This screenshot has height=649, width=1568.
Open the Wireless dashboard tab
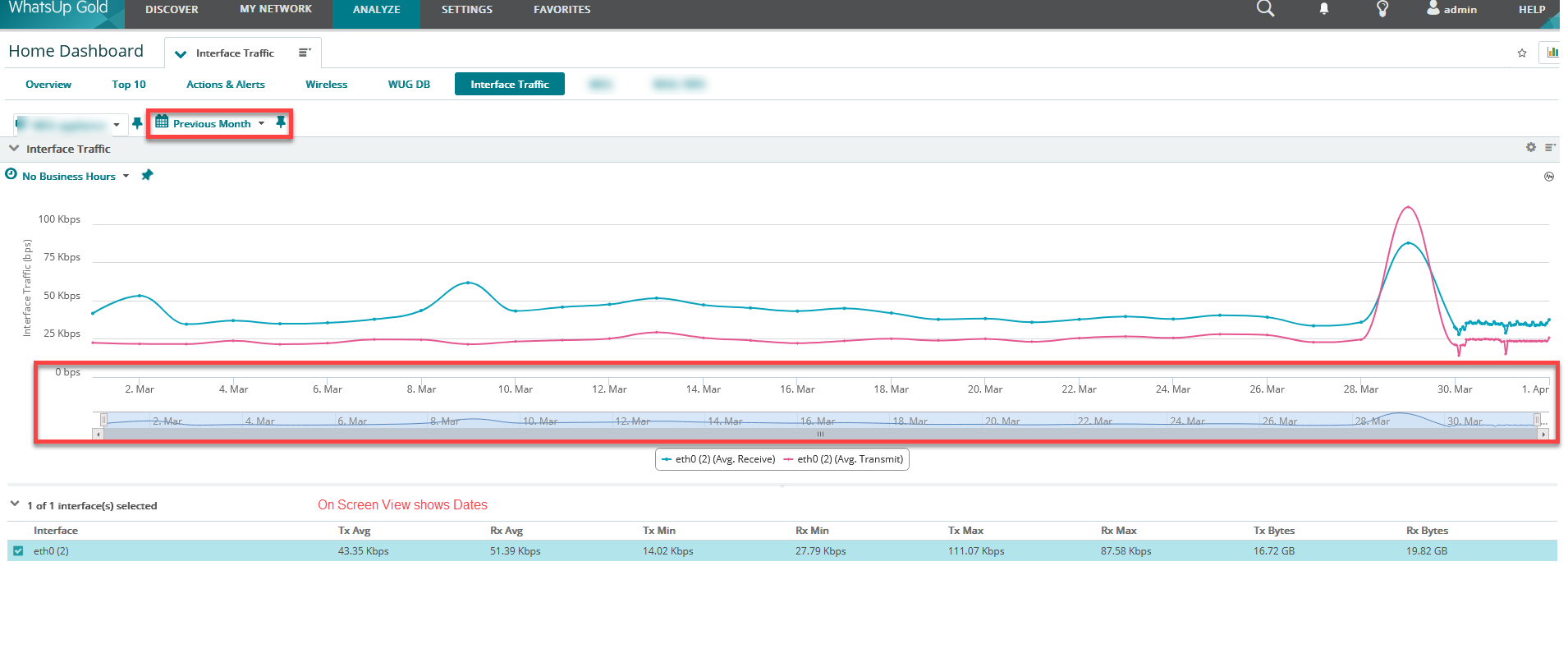tap(327, 85)
